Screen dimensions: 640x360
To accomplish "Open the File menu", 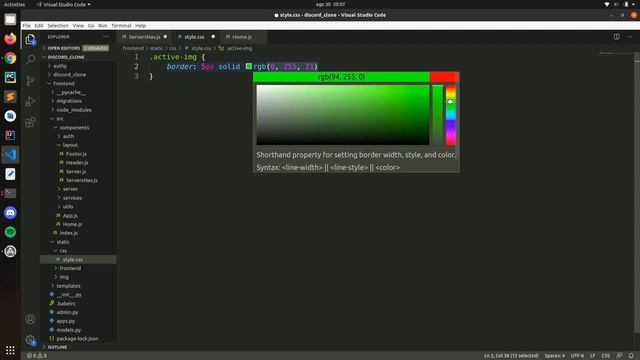I will point(27,25).
